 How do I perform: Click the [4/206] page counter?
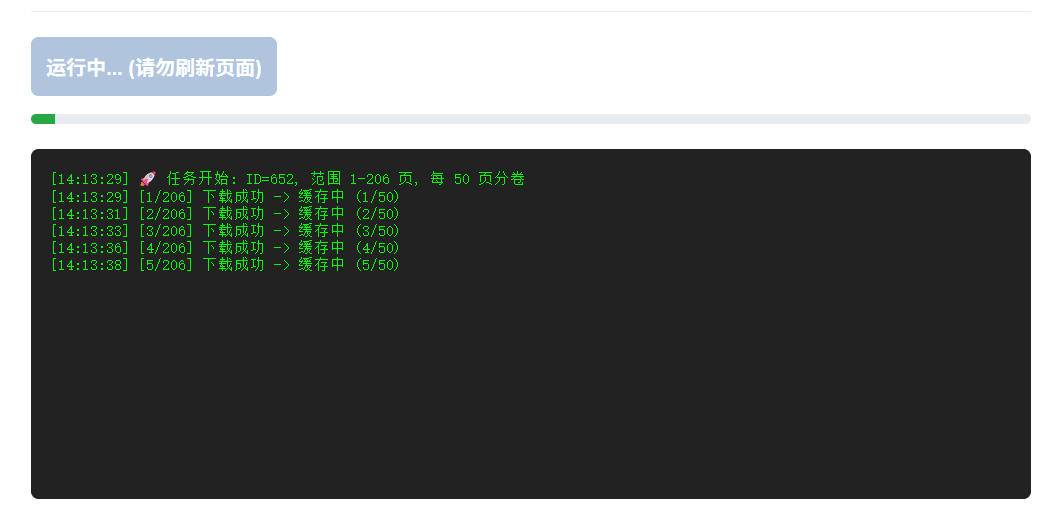[x=165, y=248]
